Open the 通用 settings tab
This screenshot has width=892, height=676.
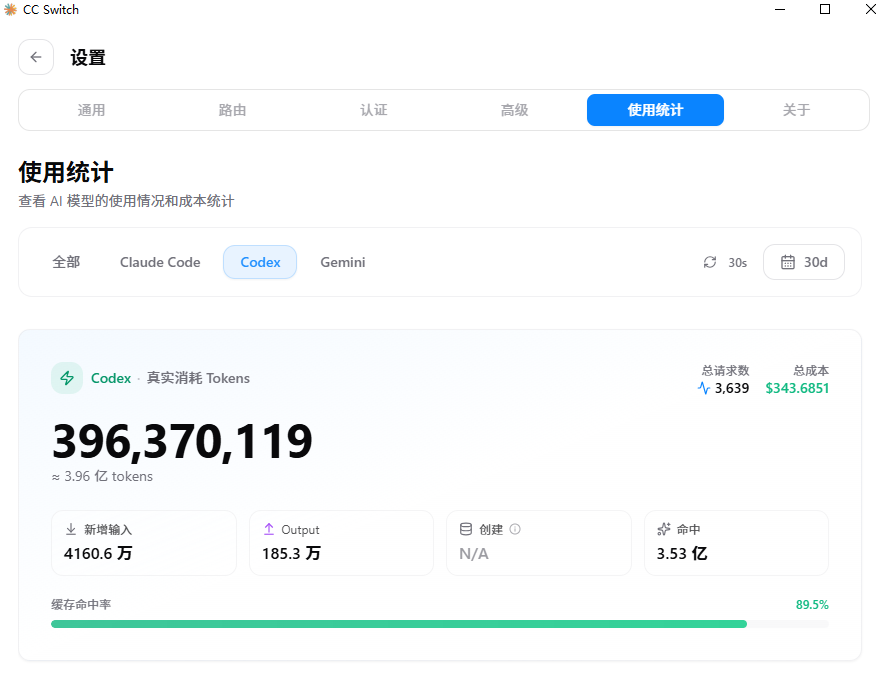point(92,110)
